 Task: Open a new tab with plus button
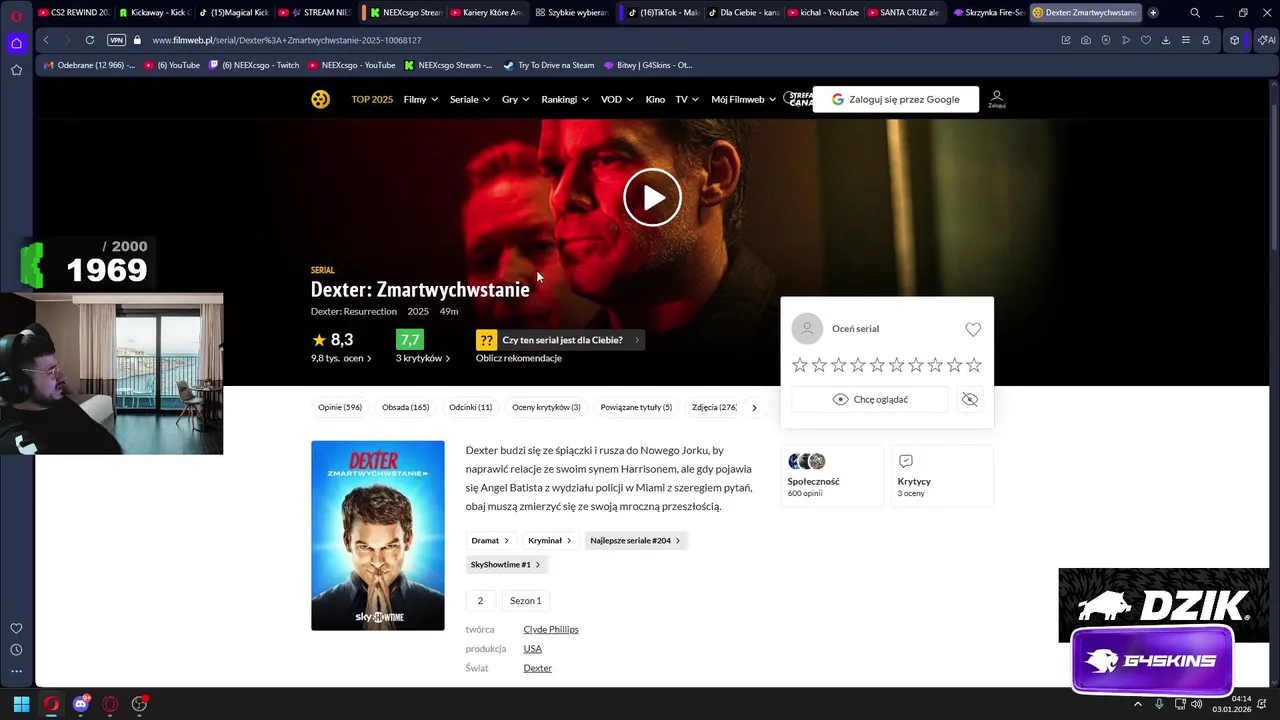[x=1153, y=13]
